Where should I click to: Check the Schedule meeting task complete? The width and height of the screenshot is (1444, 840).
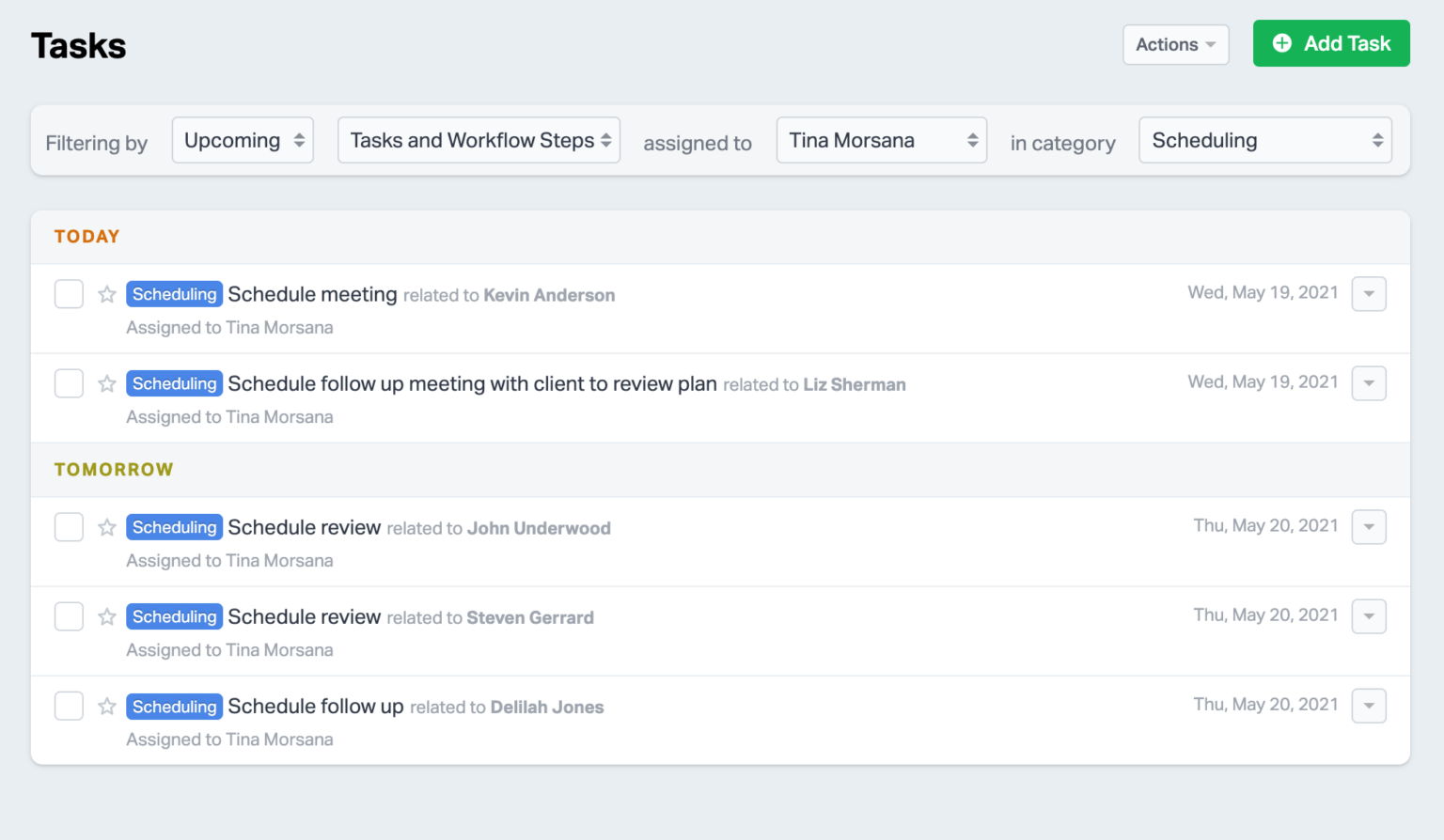(69, 294)
